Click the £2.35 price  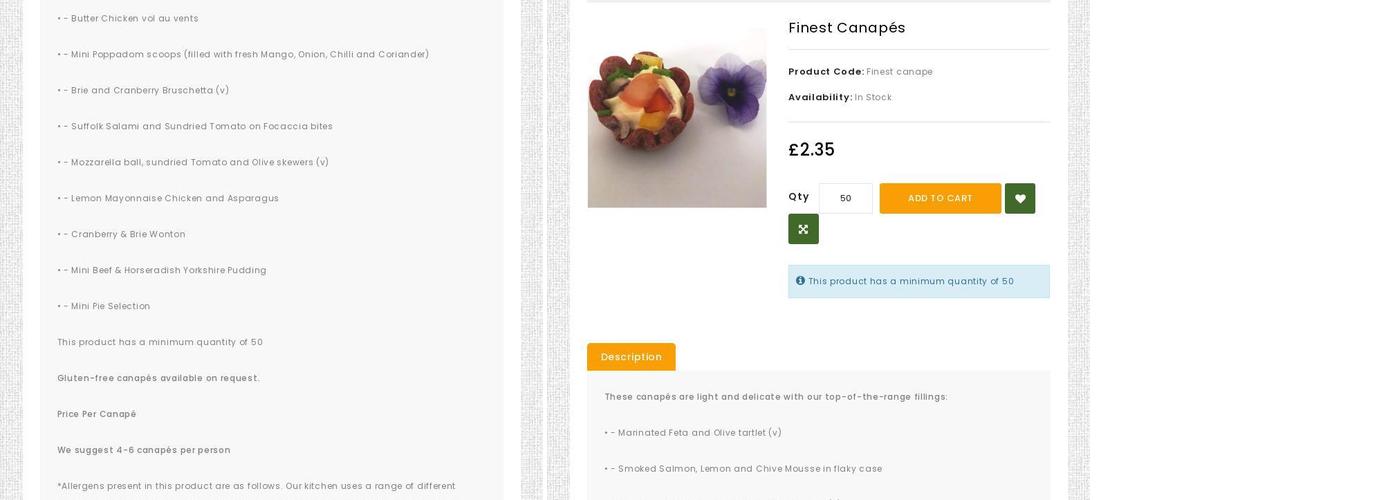[811, 150]
